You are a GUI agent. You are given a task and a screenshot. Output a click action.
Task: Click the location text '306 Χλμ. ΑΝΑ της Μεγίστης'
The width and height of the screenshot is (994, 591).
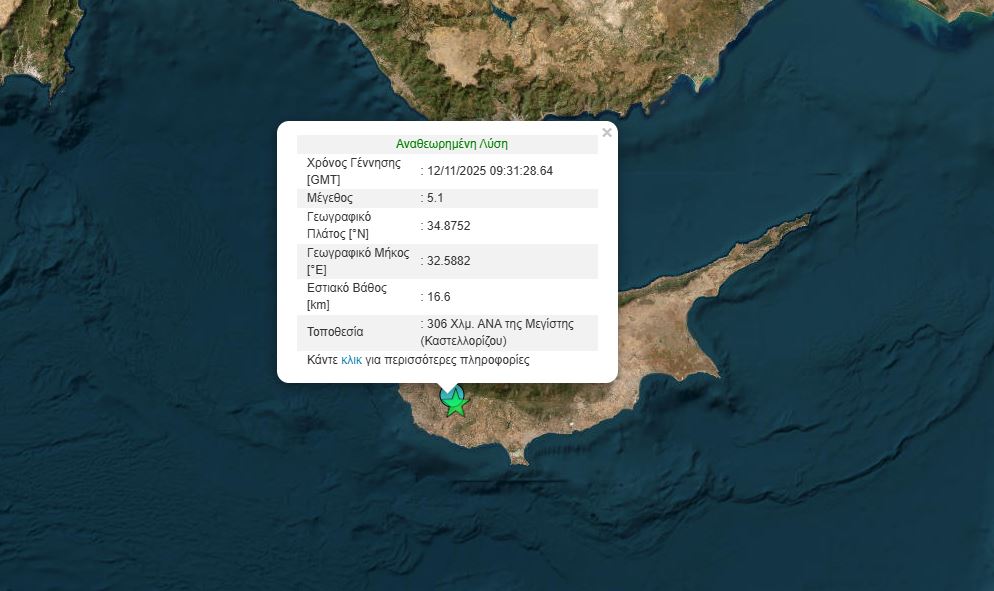[x=500, y=325]
